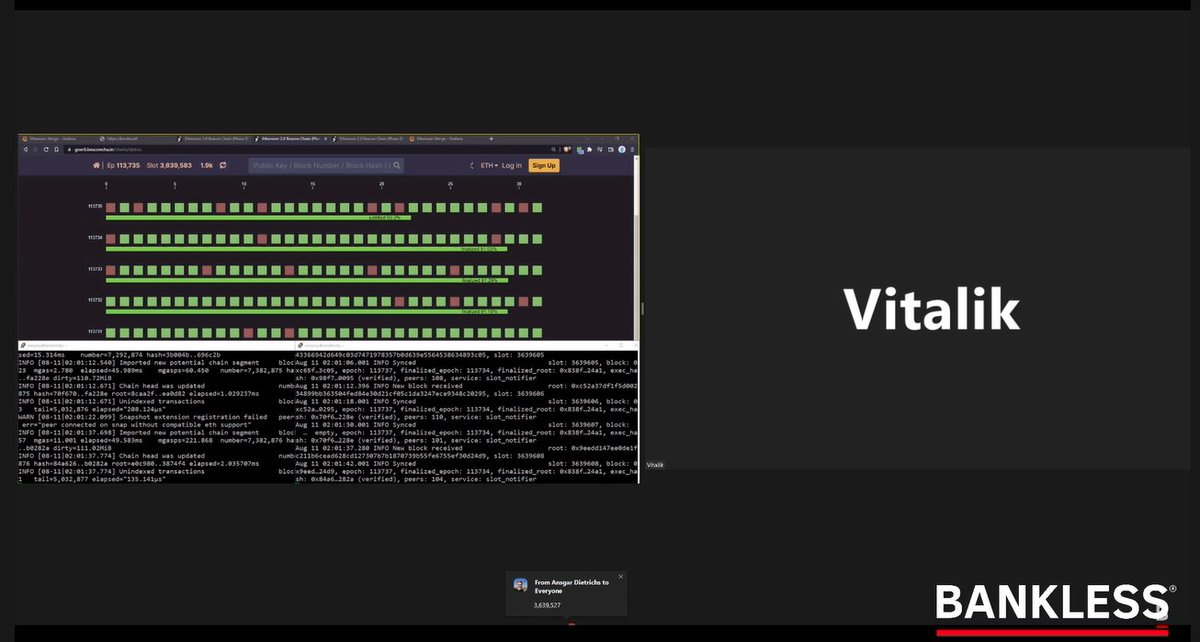Click Ansgar Dietrichs avatar in chat notification
Viewport: 1200px width, 642px height.
click(520, 584)
